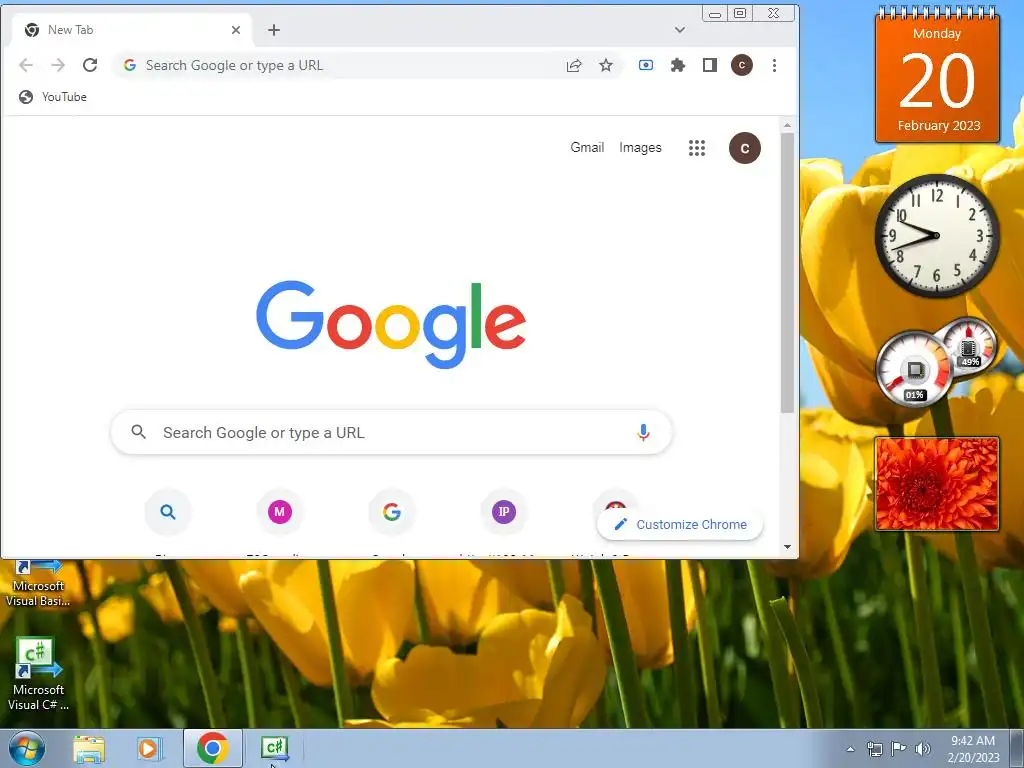This screenshot has height=768, width=1024.
Task: Click the calendar gadget showing Monday 20
Action: (x=937, y=74)
